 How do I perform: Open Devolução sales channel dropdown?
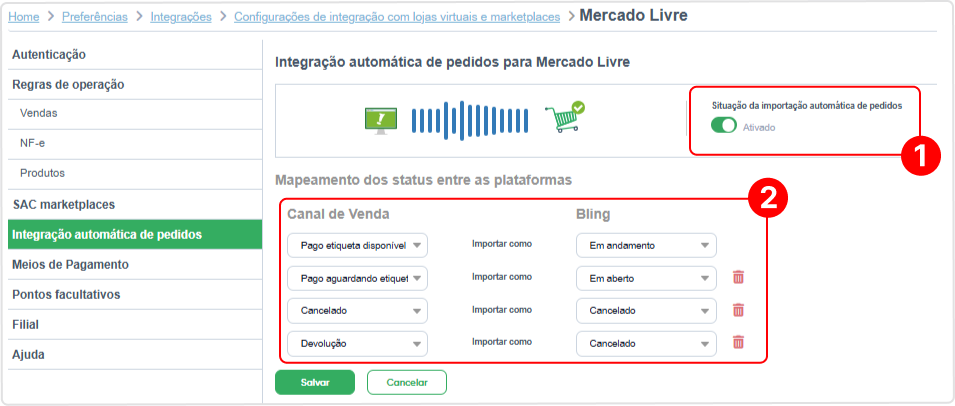[x=358, y=343]
